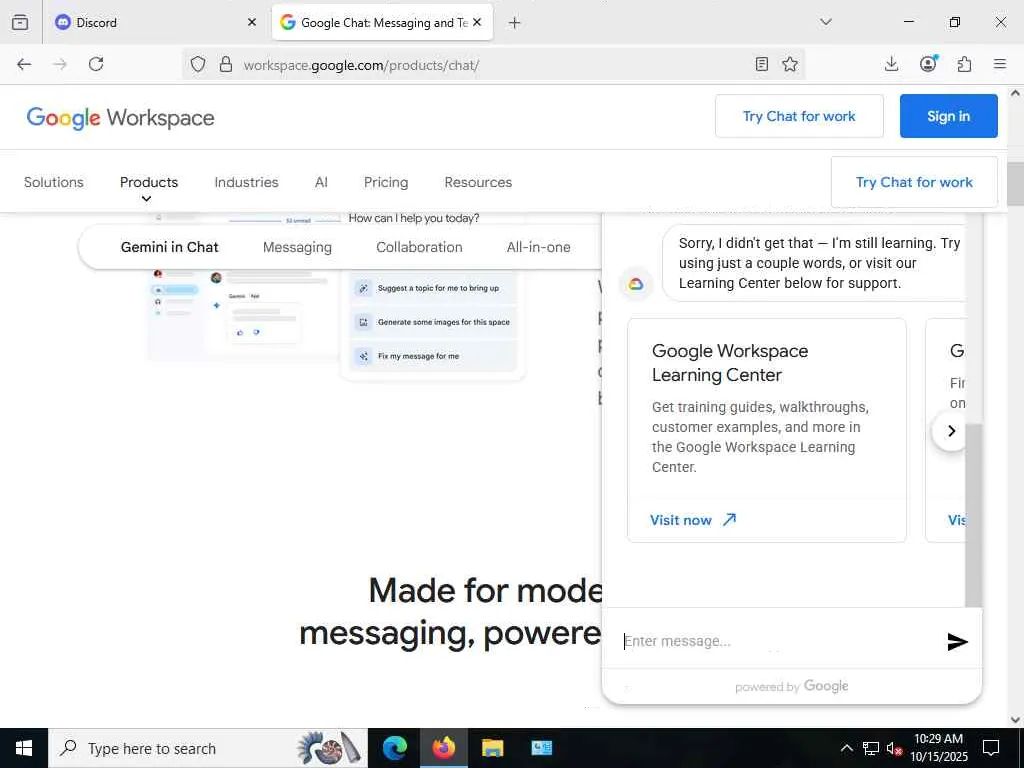Click the Firefox taskbar icon
1024x768 pixels.
coord(443,748)
